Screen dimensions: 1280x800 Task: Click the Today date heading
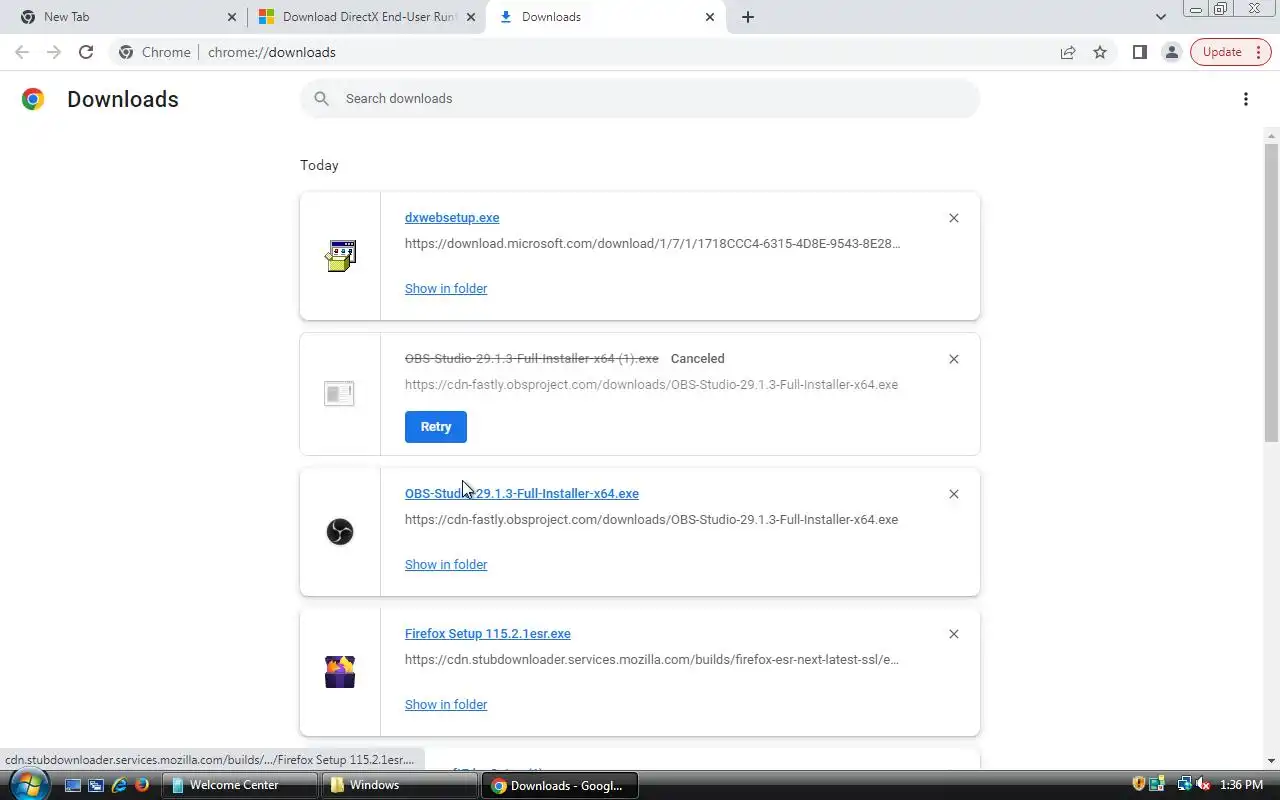[319, 165]
